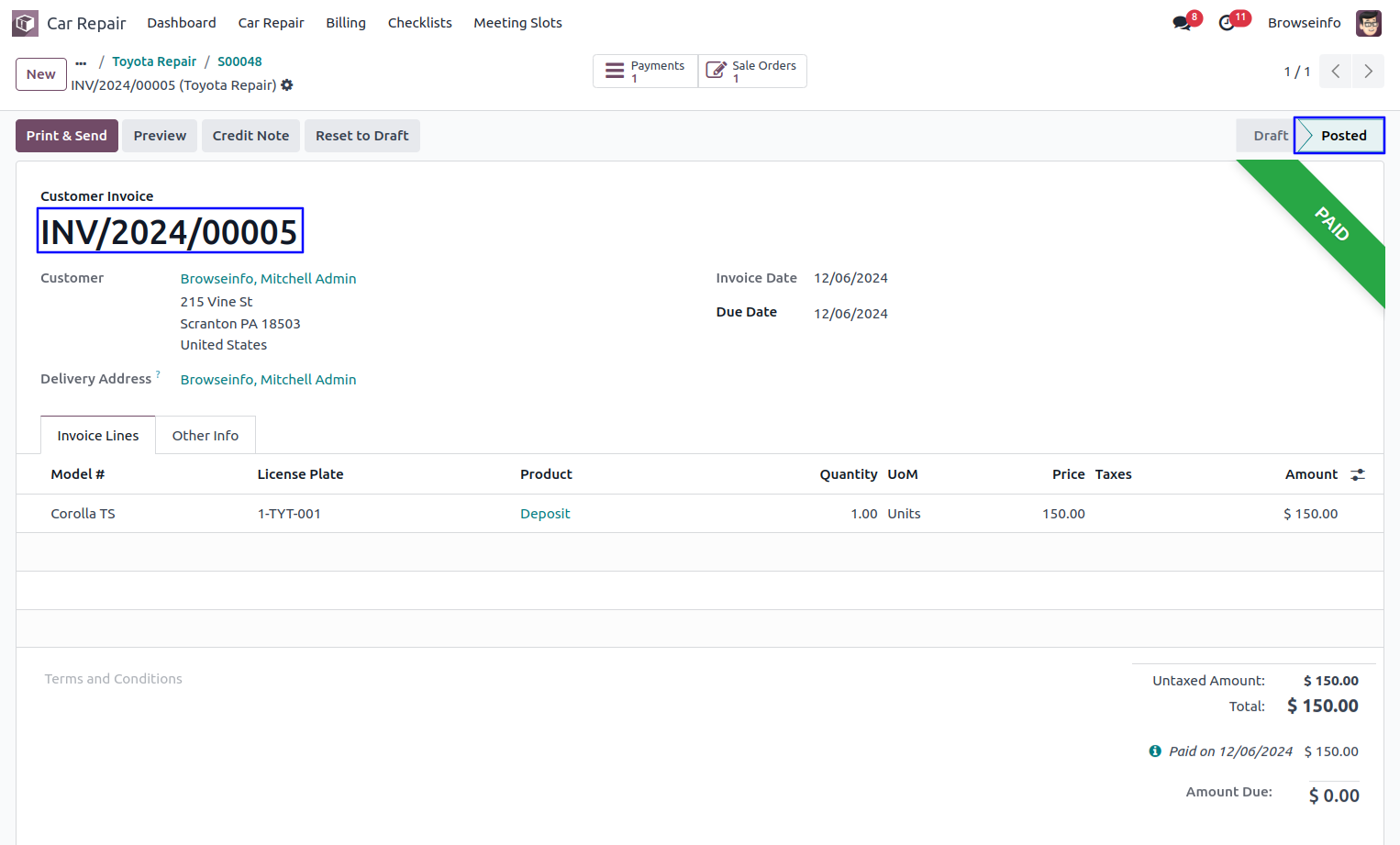
Task: Open the activities clock icon
Action: point(1227,23)
